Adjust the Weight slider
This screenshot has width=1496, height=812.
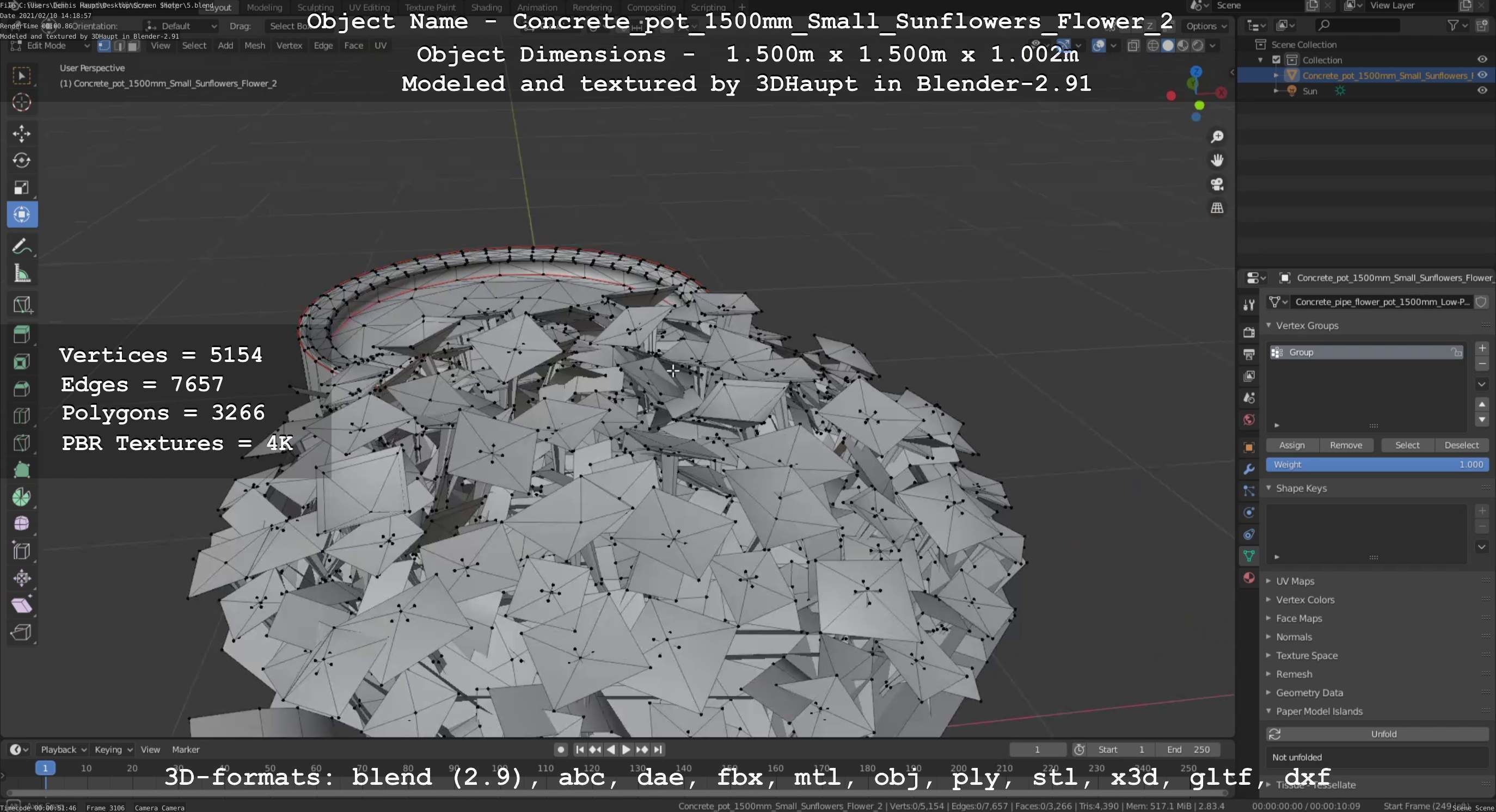[1377, 464]
